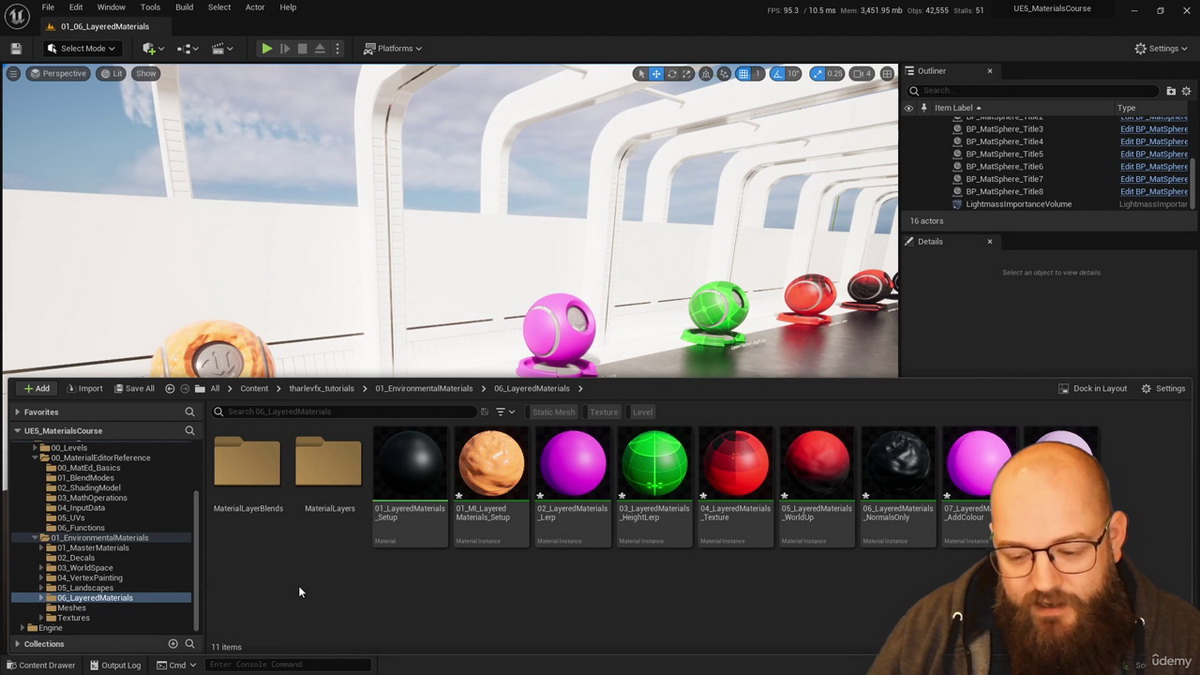Adjust camera speed setting 4
Viewport: 1200px width, 675px height.
point(862,74)
